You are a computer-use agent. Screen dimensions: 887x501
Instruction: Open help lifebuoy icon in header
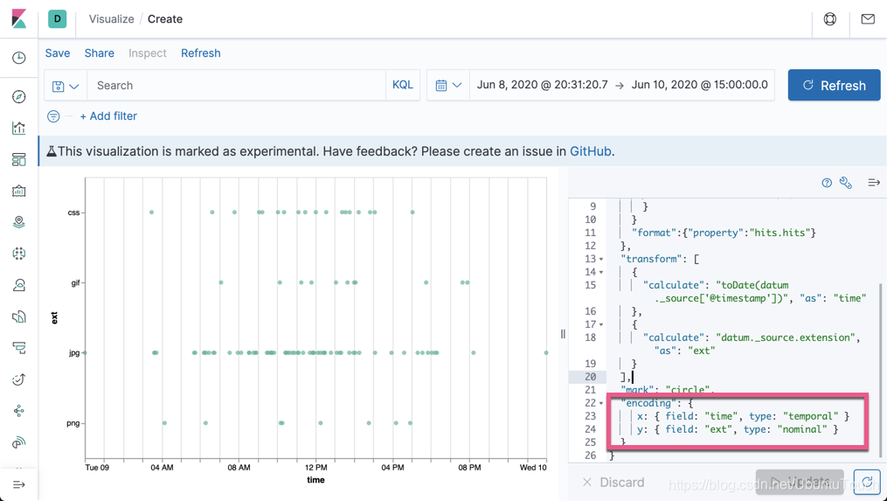click(x=830, y=19)
